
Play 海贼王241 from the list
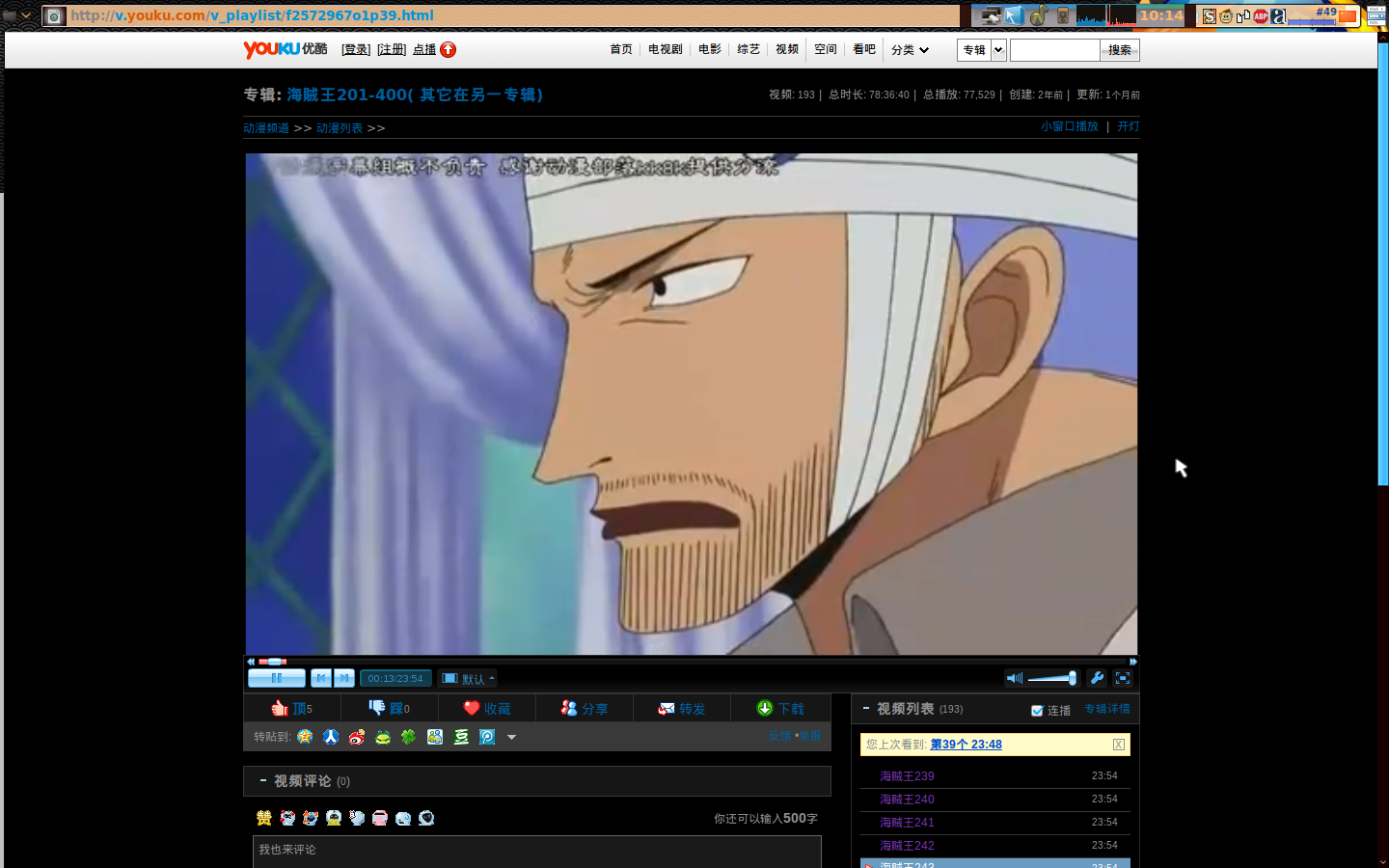point(907,823)
